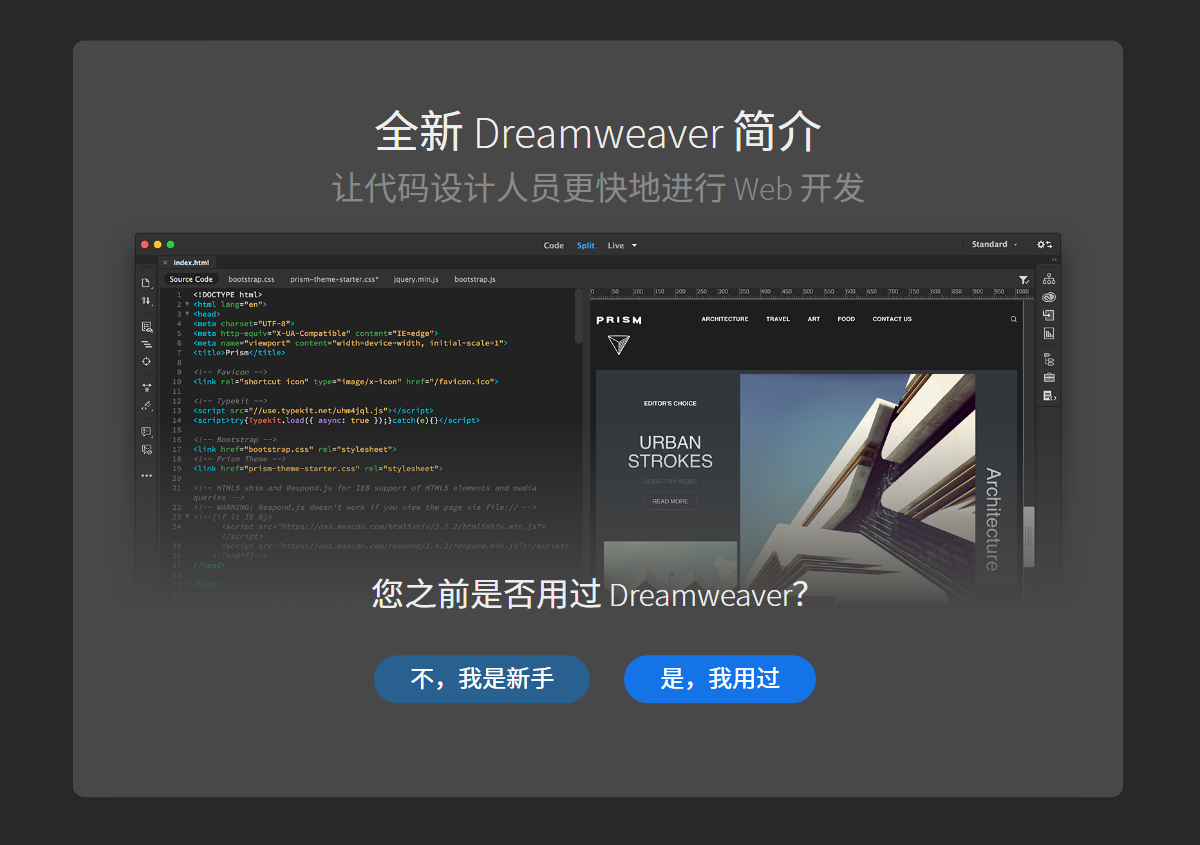Open the code snippets panel icon
Image resolution: width=1200 pixels, height=845 pixels.
click(1049, 396)
